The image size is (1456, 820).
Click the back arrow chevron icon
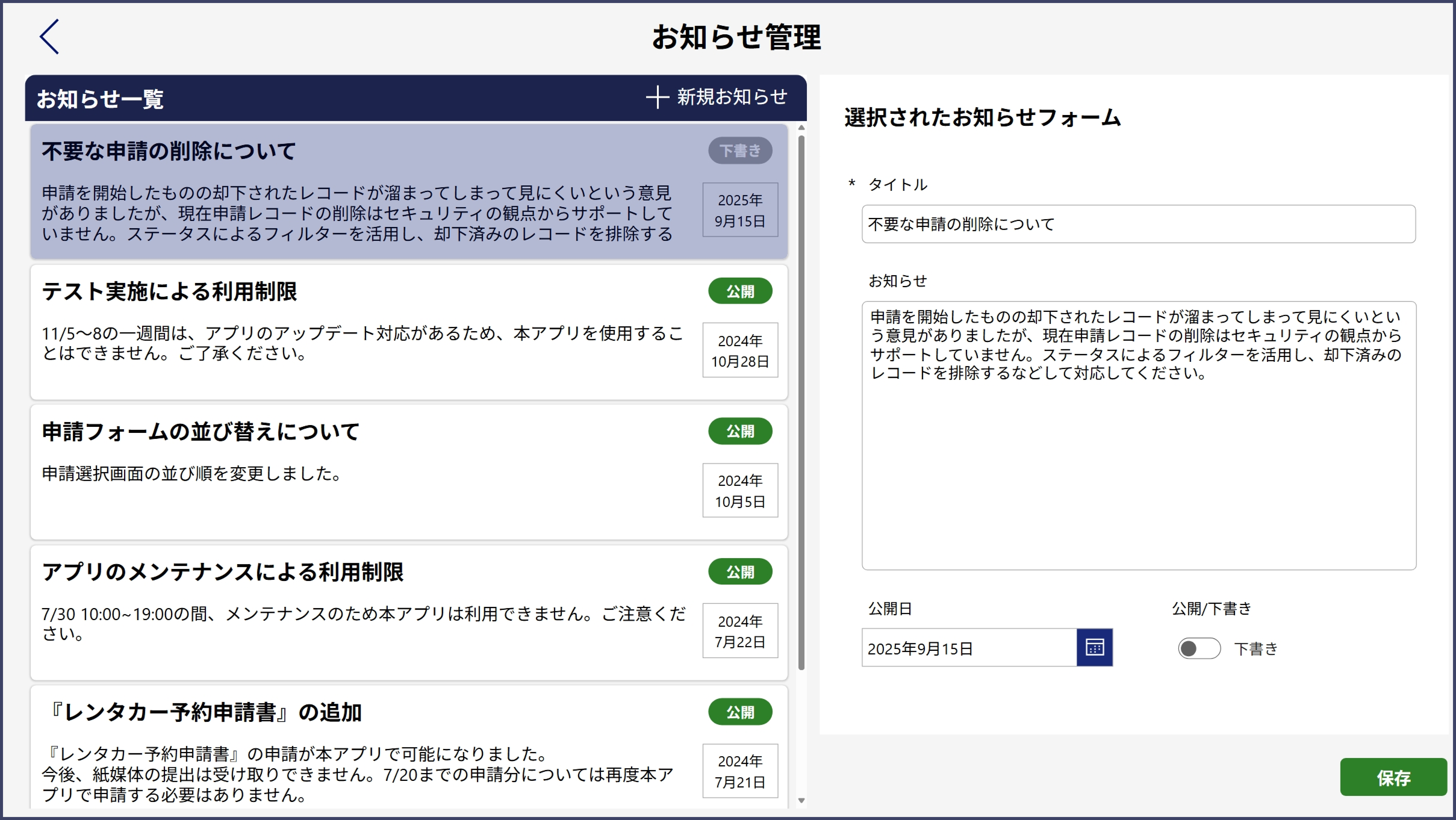click(49, 37)
